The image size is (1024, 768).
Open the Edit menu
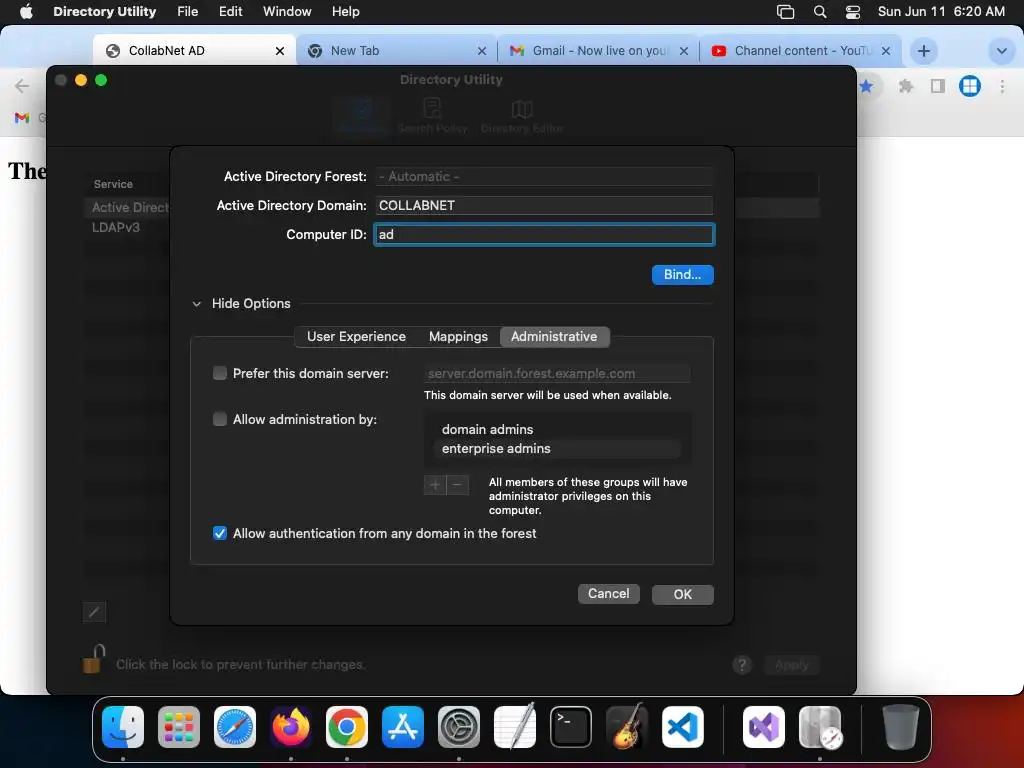point(231,12)
